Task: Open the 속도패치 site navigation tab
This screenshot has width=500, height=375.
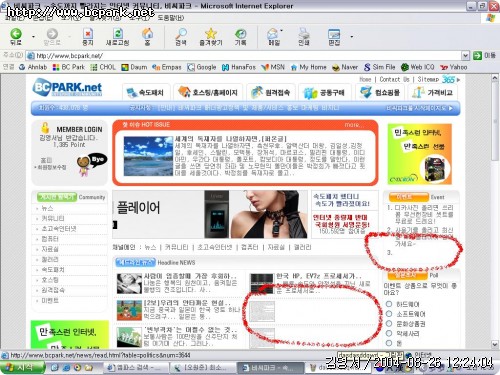Action: pos(146,92)
